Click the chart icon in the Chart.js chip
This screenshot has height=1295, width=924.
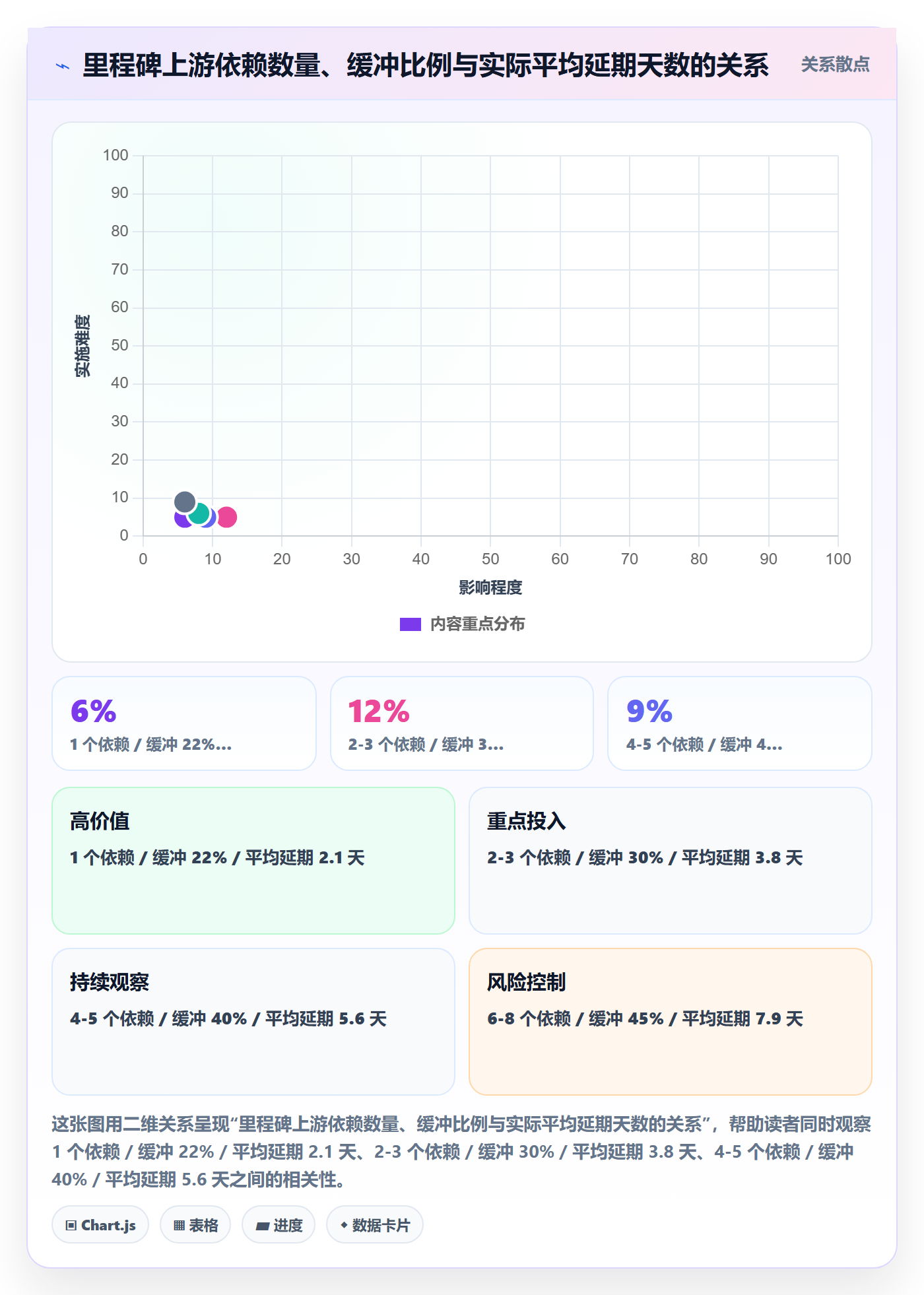point(71,1226)
